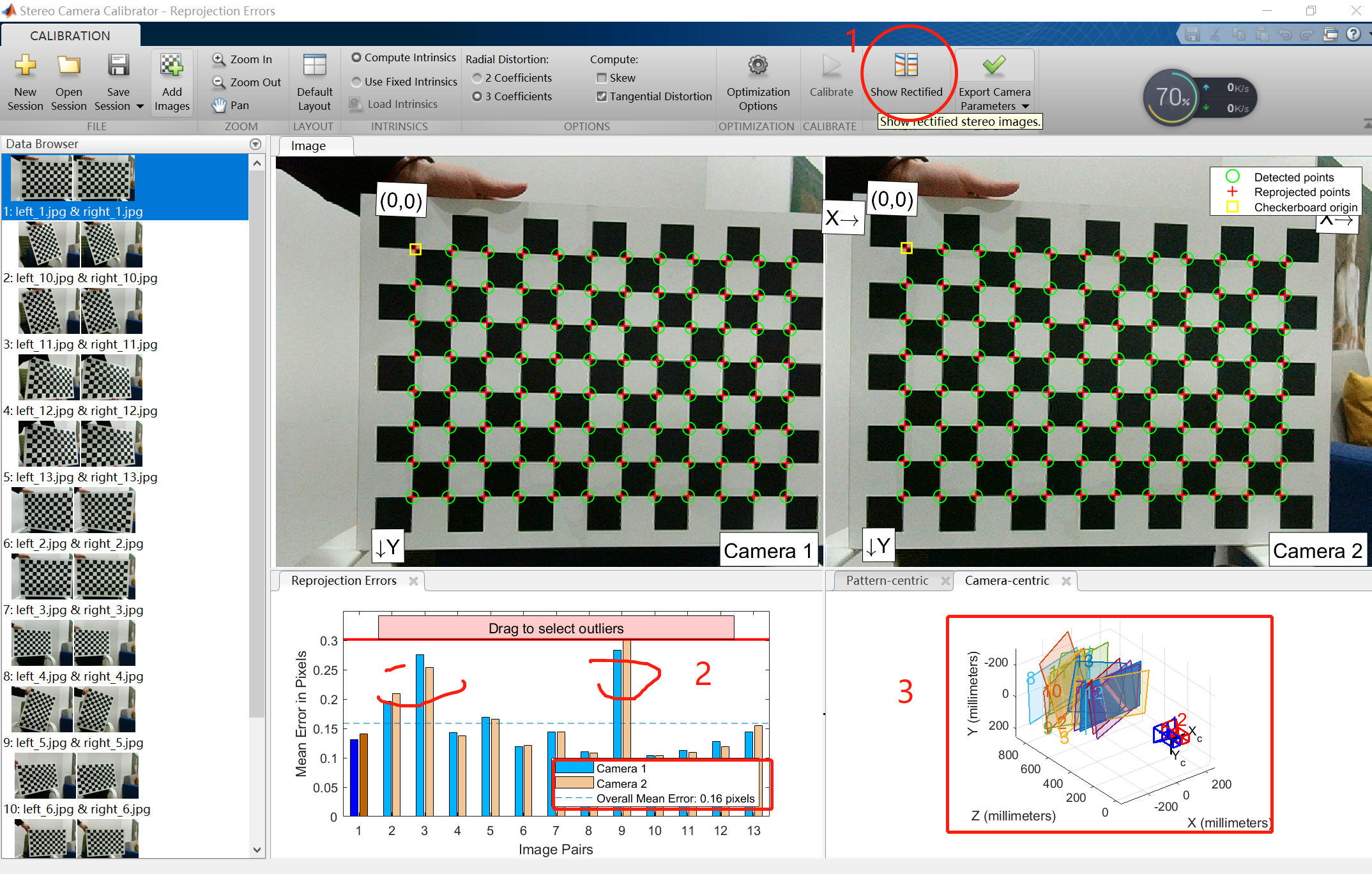1372x874 pixels.
Task: Close the Reprojection Errors tab
Action: coord(413,581)
